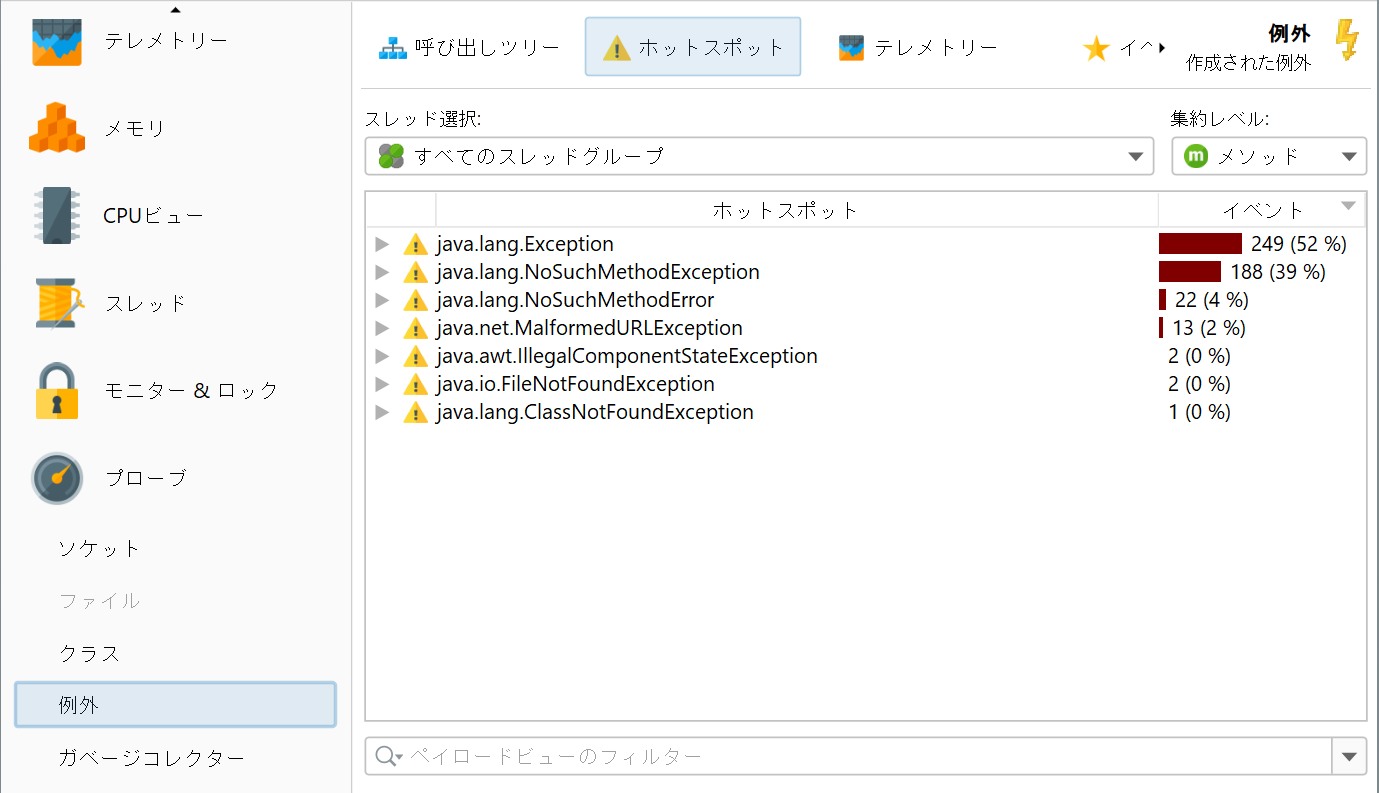The height and width of the screenshot is (793, 1379).
Task: Click warning icon for java.lang.Exception
Action: point(415,244)
